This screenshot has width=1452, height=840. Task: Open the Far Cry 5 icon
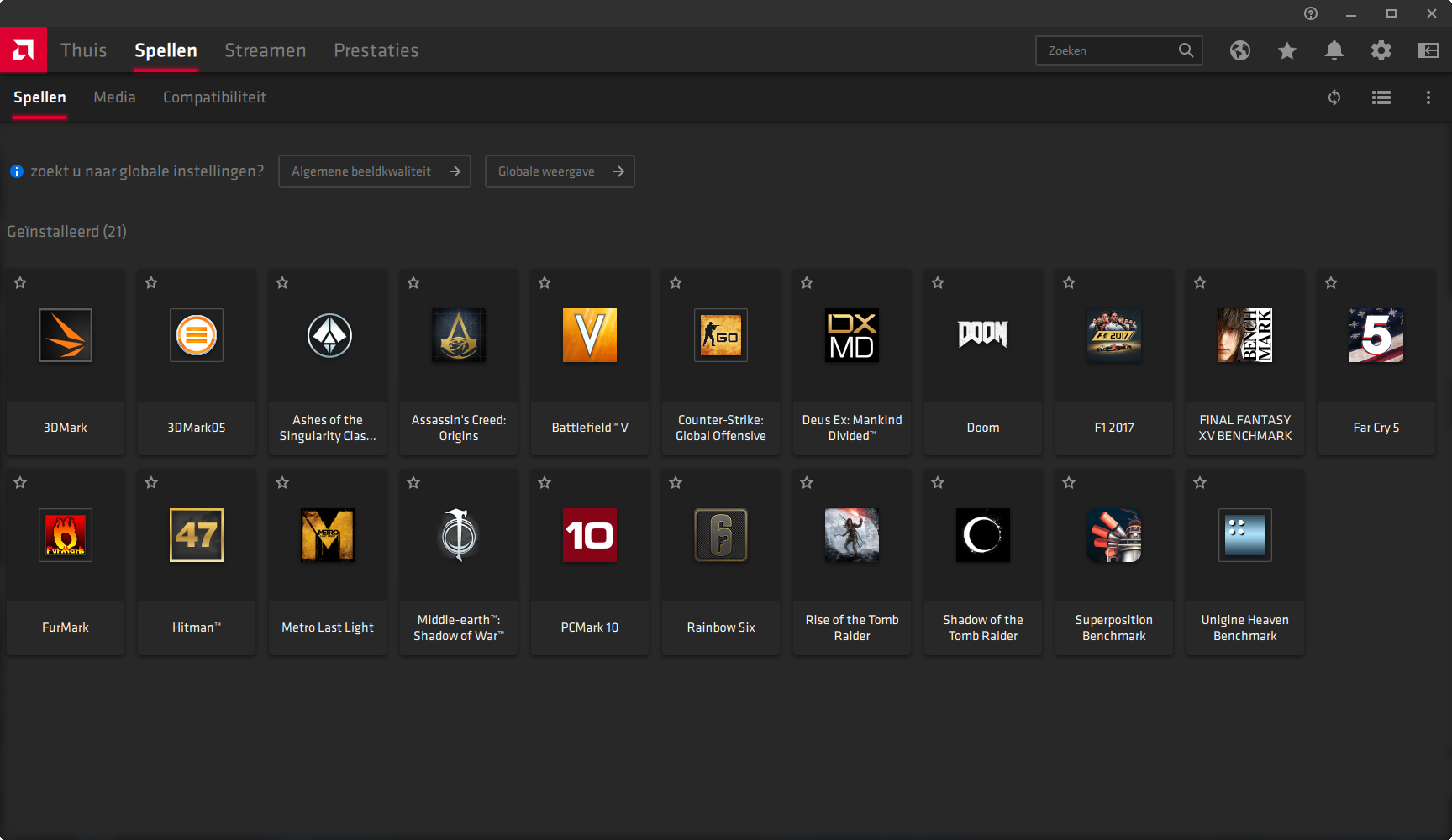(1376, 335)
